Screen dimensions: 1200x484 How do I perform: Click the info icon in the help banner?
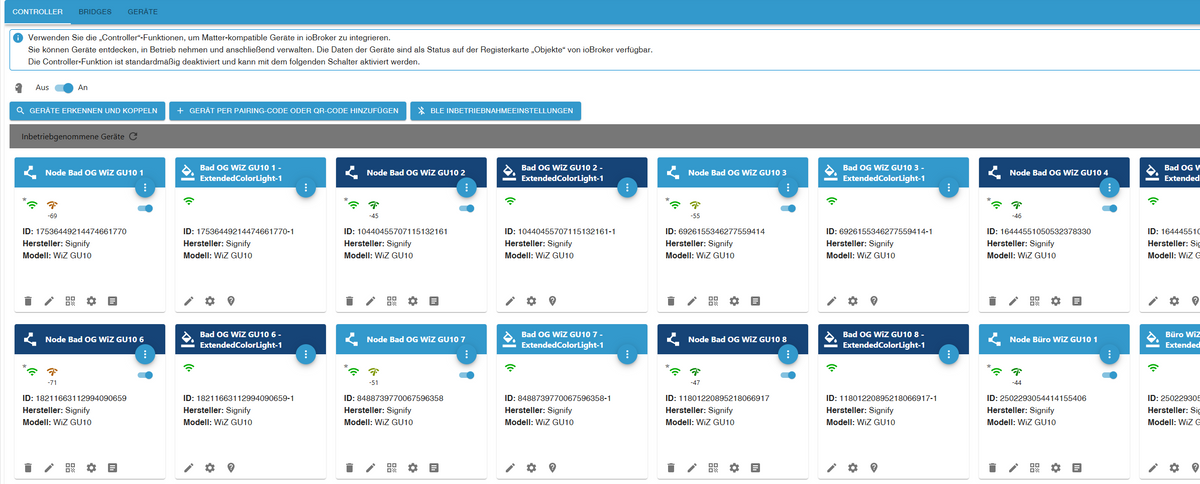tap(18, 37)
